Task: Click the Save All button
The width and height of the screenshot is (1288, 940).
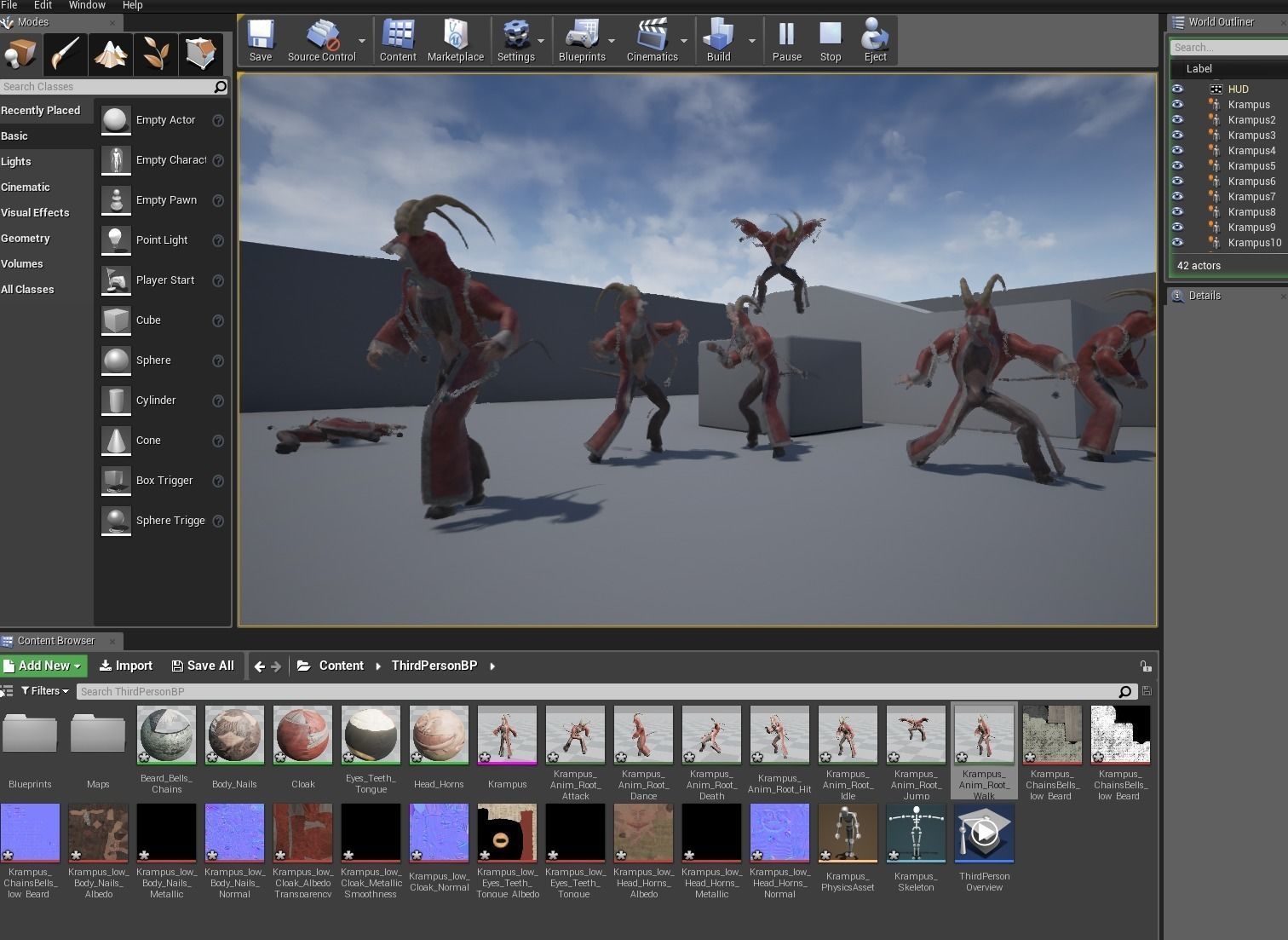Action: click(203, 666)
